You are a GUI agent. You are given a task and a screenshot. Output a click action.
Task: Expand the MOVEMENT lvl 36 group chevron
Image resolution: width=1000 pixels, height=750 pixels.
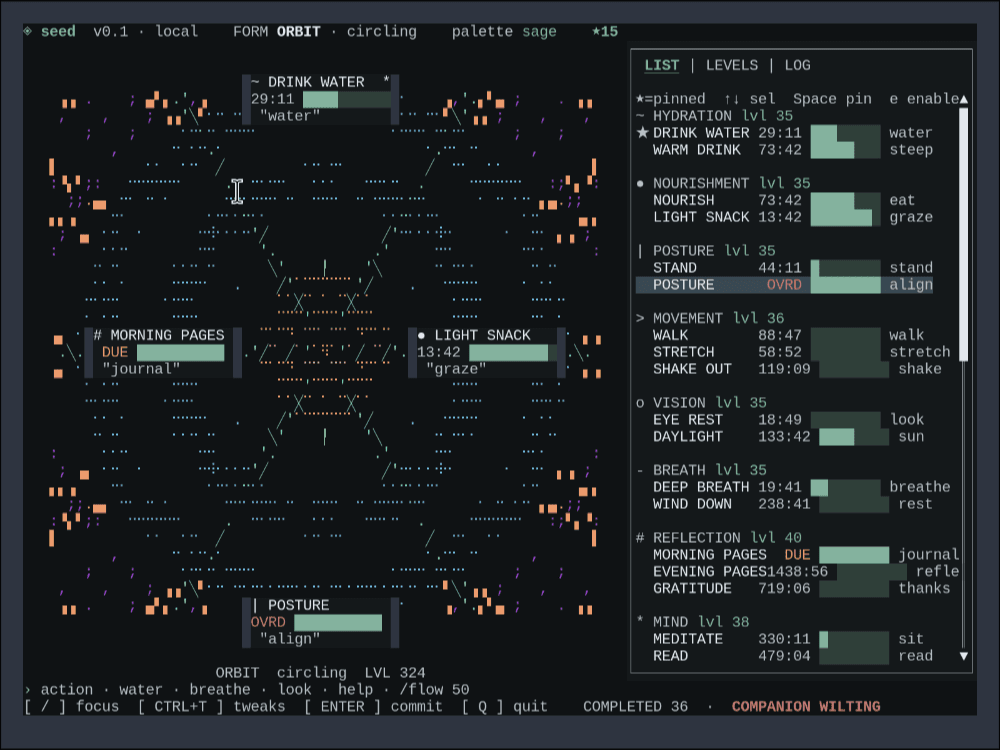click(640, 318)
